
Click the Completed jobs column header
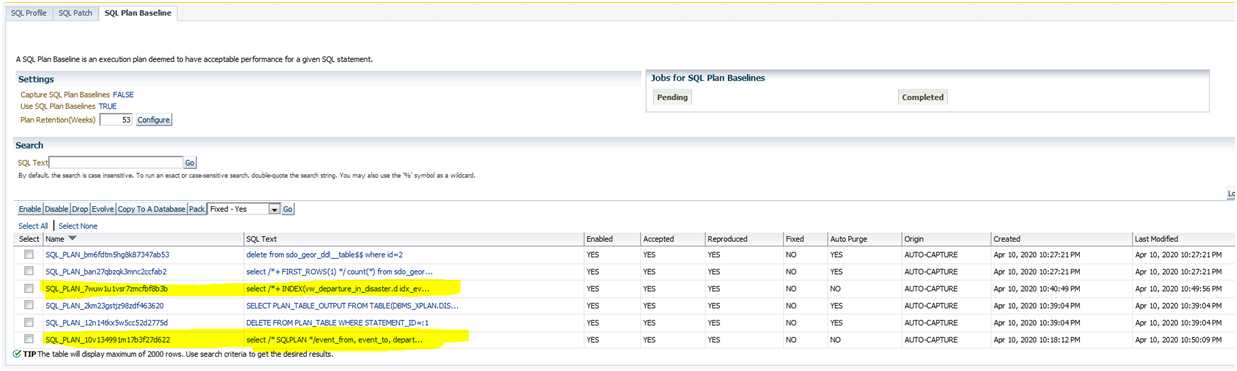coord(923,97)
